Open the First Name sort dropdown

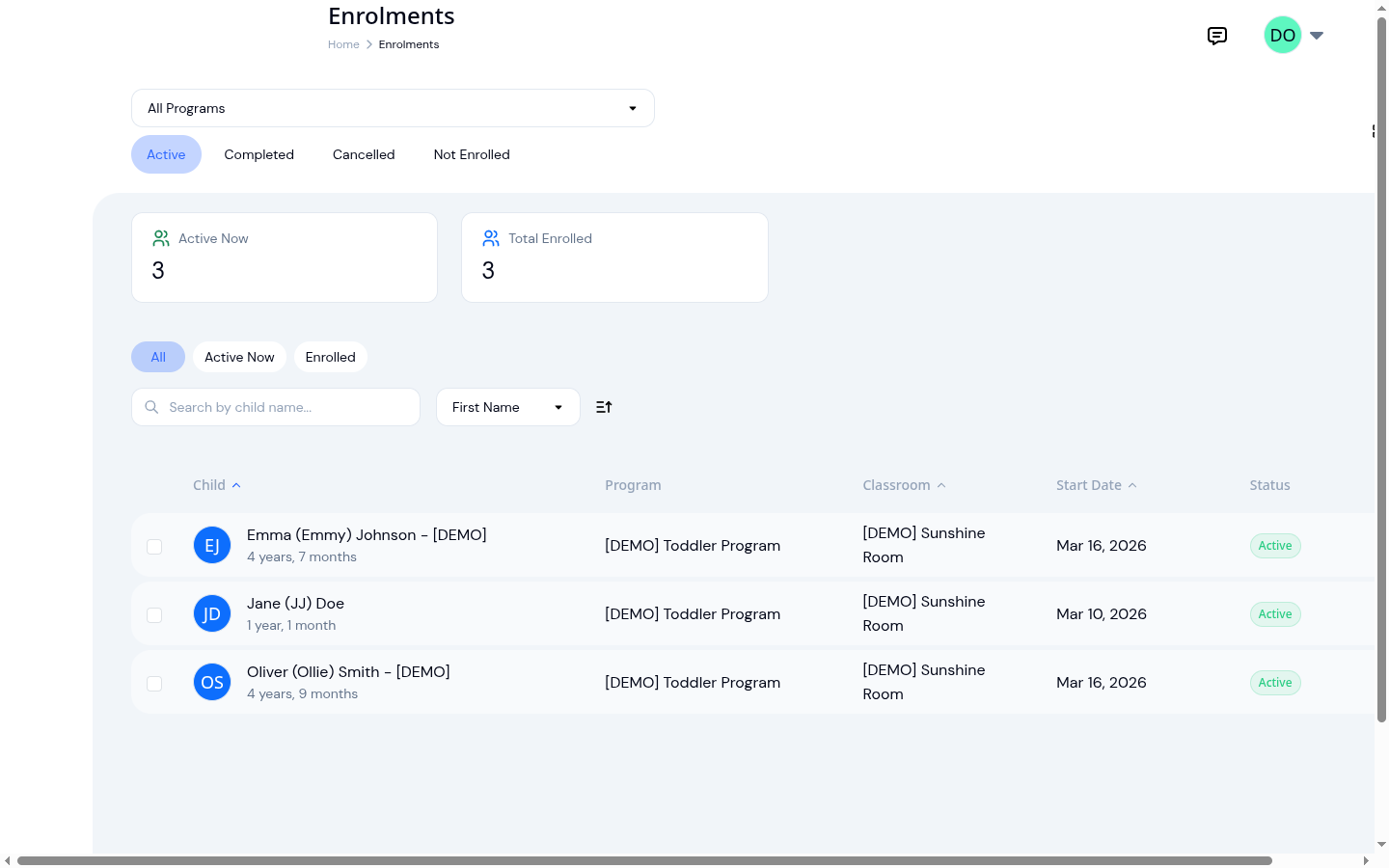(508, 407)
